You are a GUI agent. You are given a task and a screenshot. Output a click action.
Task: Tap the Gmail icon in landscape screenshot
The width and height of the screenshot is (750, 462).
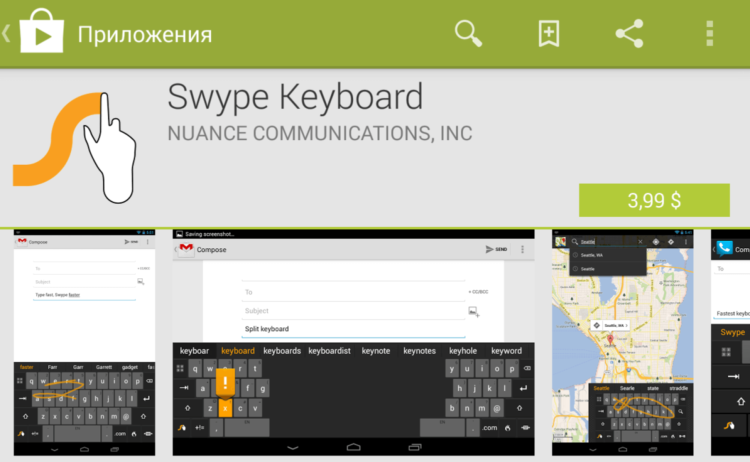tap(186, 249)
